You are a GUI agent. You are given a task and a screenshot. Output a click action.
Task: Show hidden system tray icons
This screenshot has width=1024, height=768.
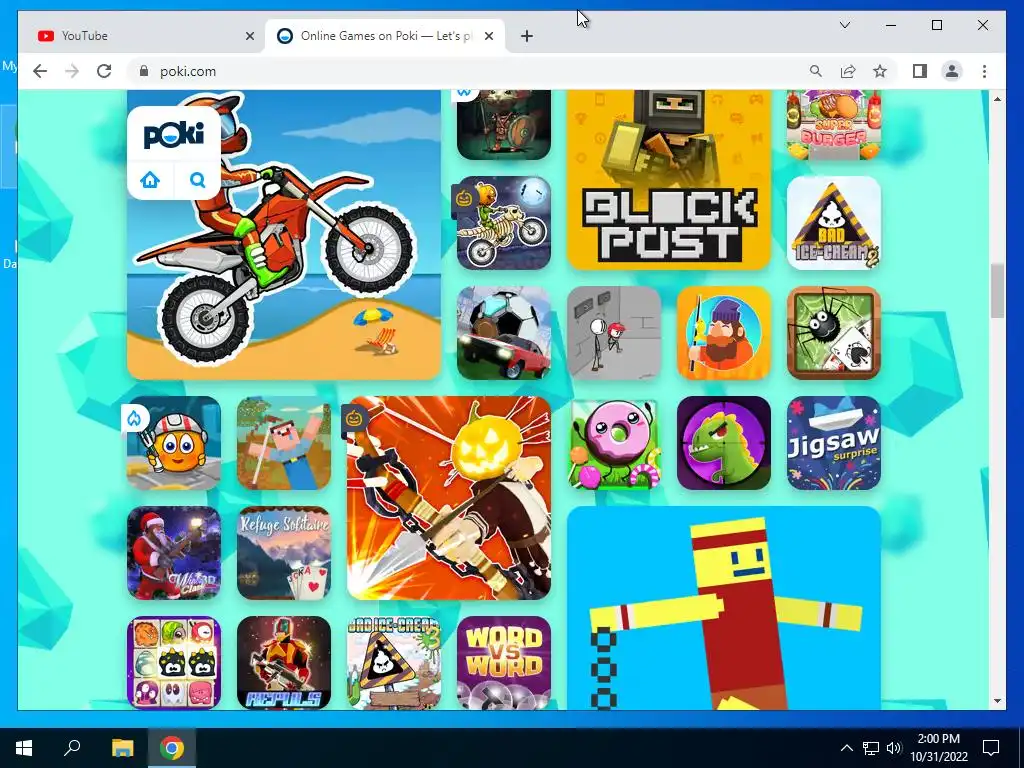click(x=846, y=748)
